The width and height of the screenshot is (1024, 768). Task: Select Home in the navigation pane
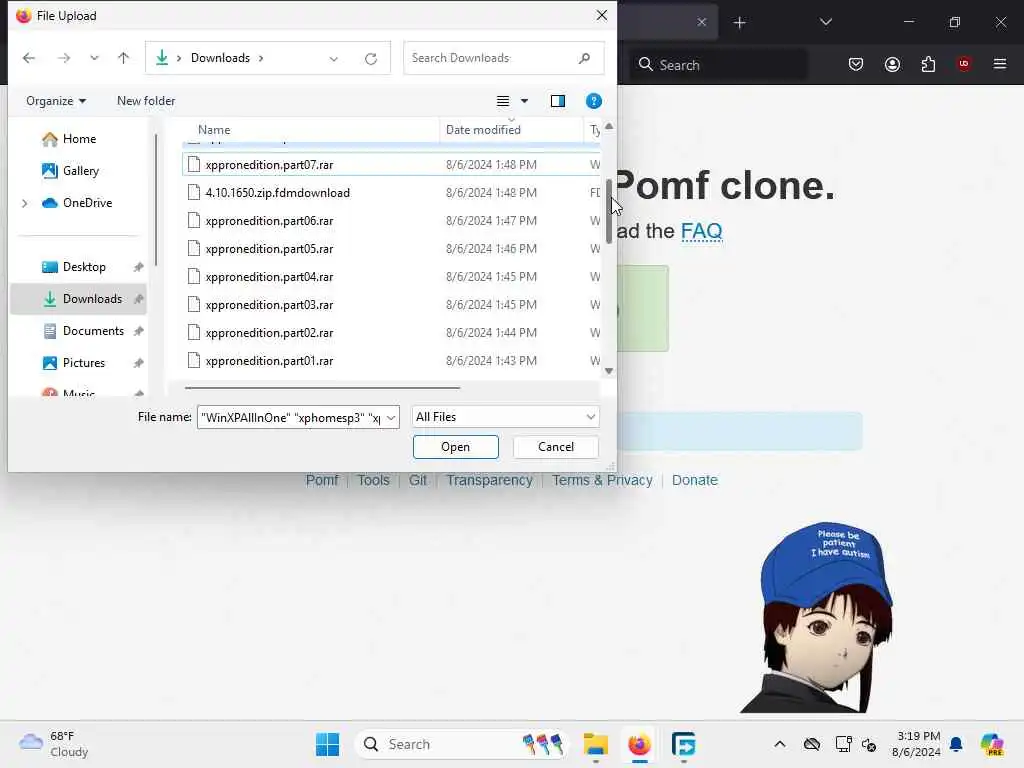[80, 139]
